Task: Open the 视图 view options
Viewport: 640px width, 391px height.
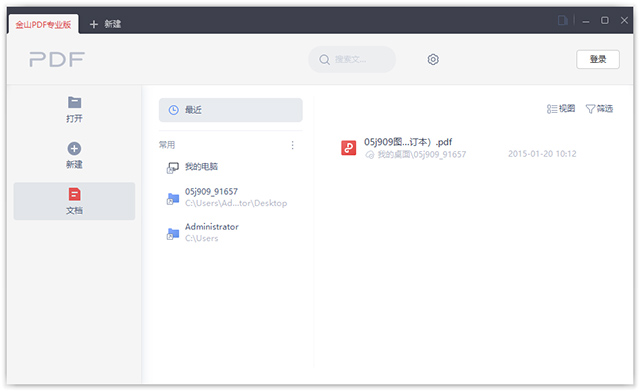Action: pos(561,109)
